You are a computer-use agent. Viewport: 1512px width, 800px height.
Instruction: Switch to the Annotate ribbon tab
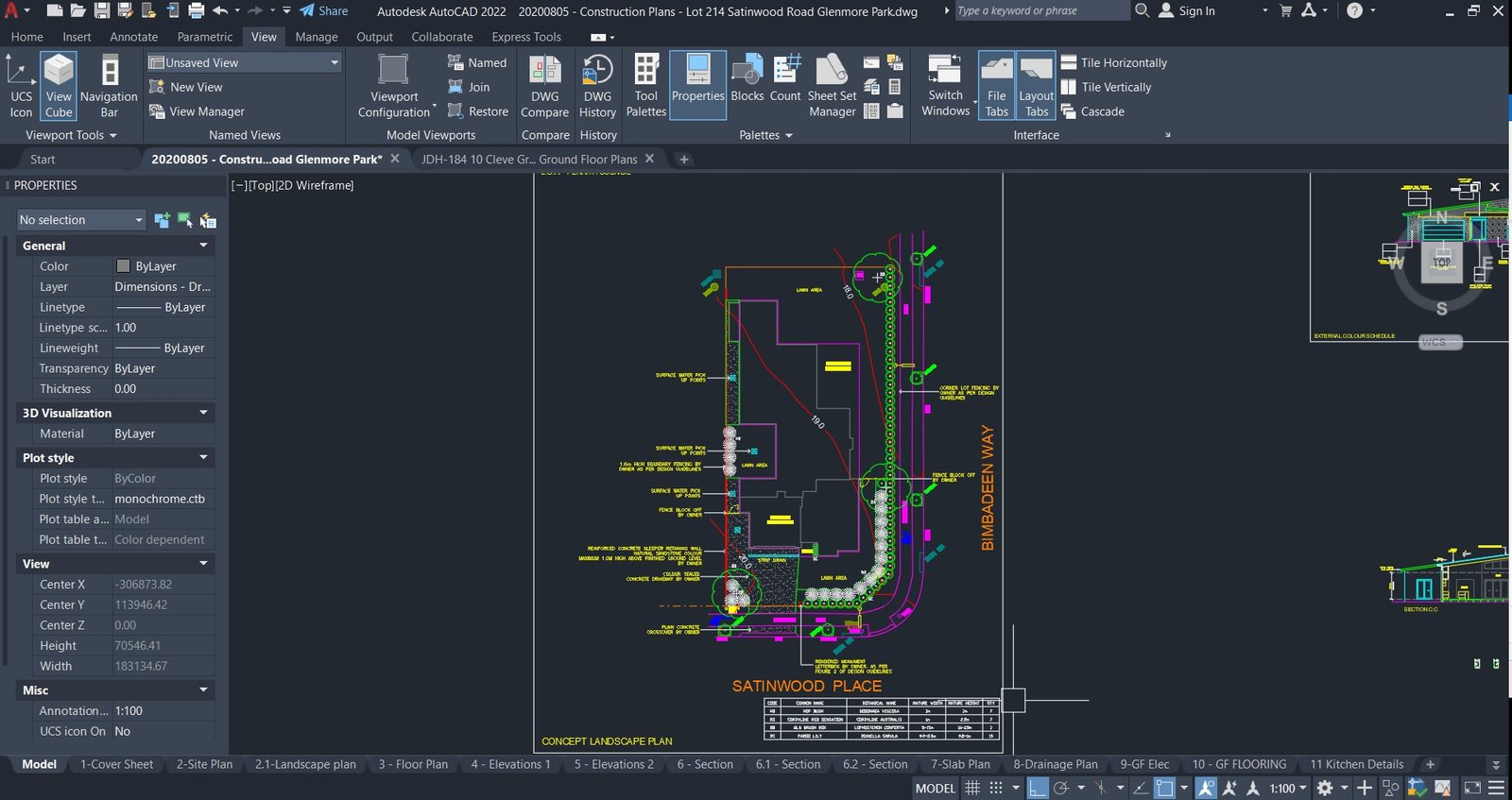[x=134, y=37]
